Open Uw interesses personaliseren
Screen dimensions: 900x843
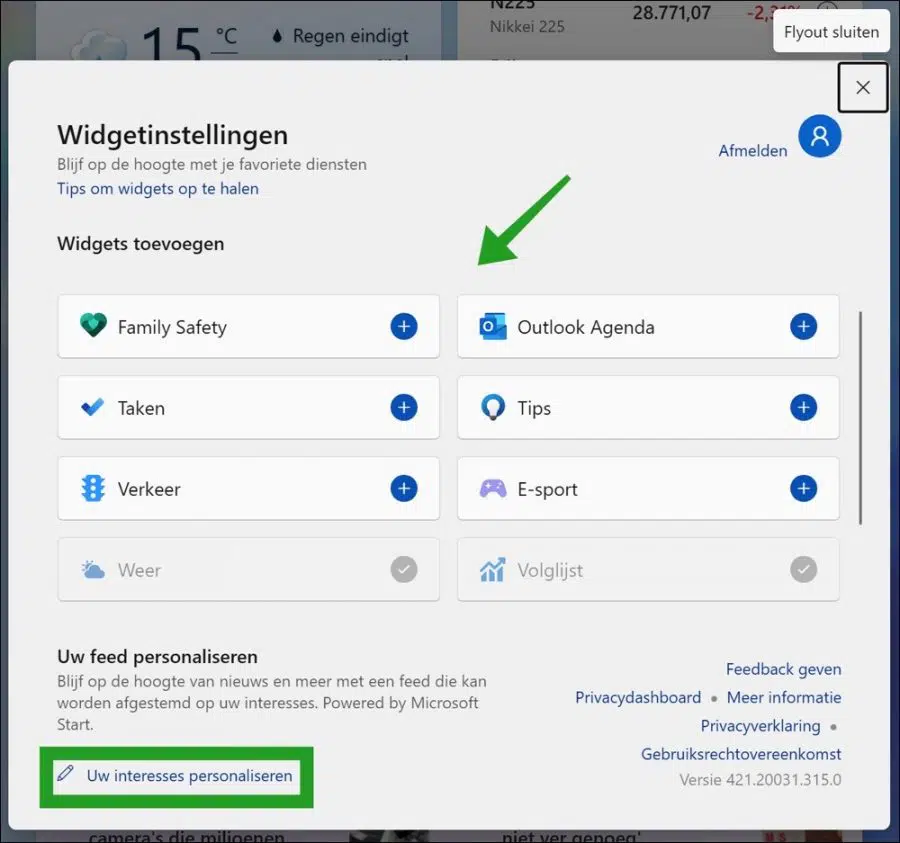(189, 775)
